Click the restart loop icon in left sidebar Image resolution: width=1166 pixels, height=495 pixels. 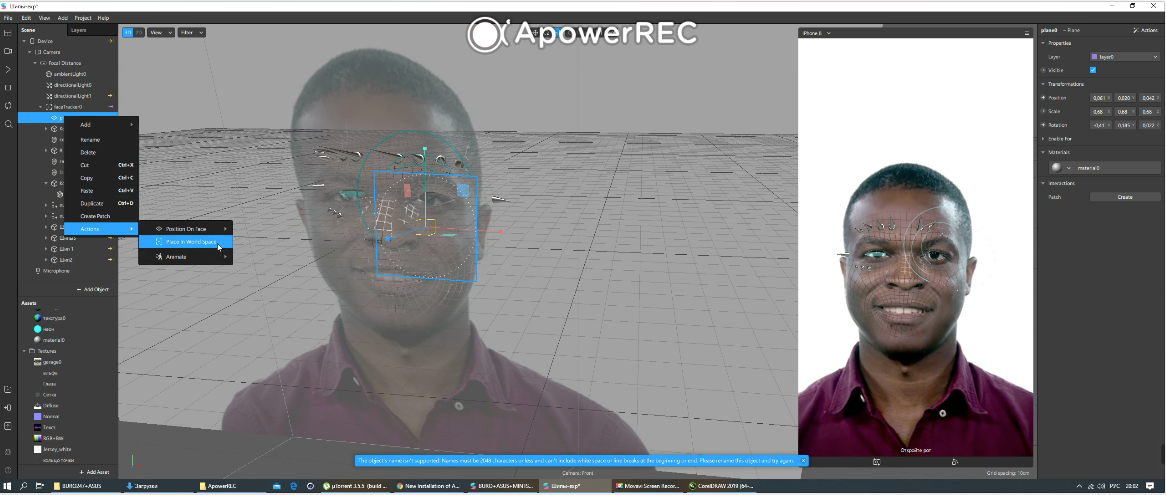coord(8,105)
